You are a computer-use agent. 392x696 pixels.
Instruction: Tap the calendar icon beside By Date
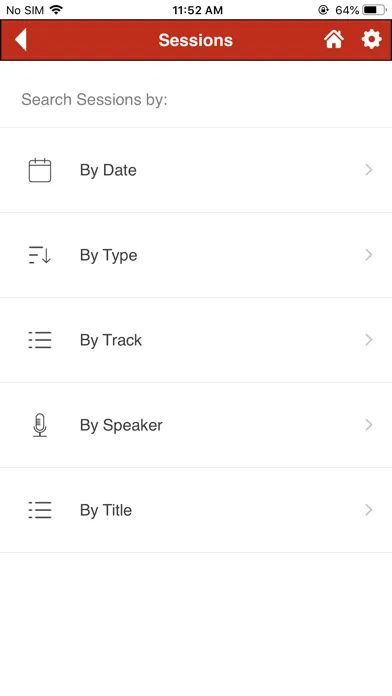(40, 170)
